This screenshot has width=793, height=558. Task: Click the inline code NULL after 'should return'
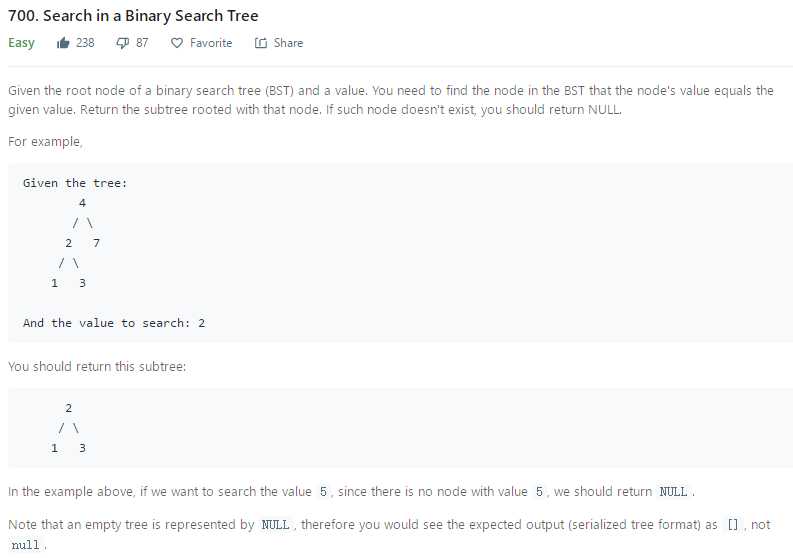[x=673, y=492]
